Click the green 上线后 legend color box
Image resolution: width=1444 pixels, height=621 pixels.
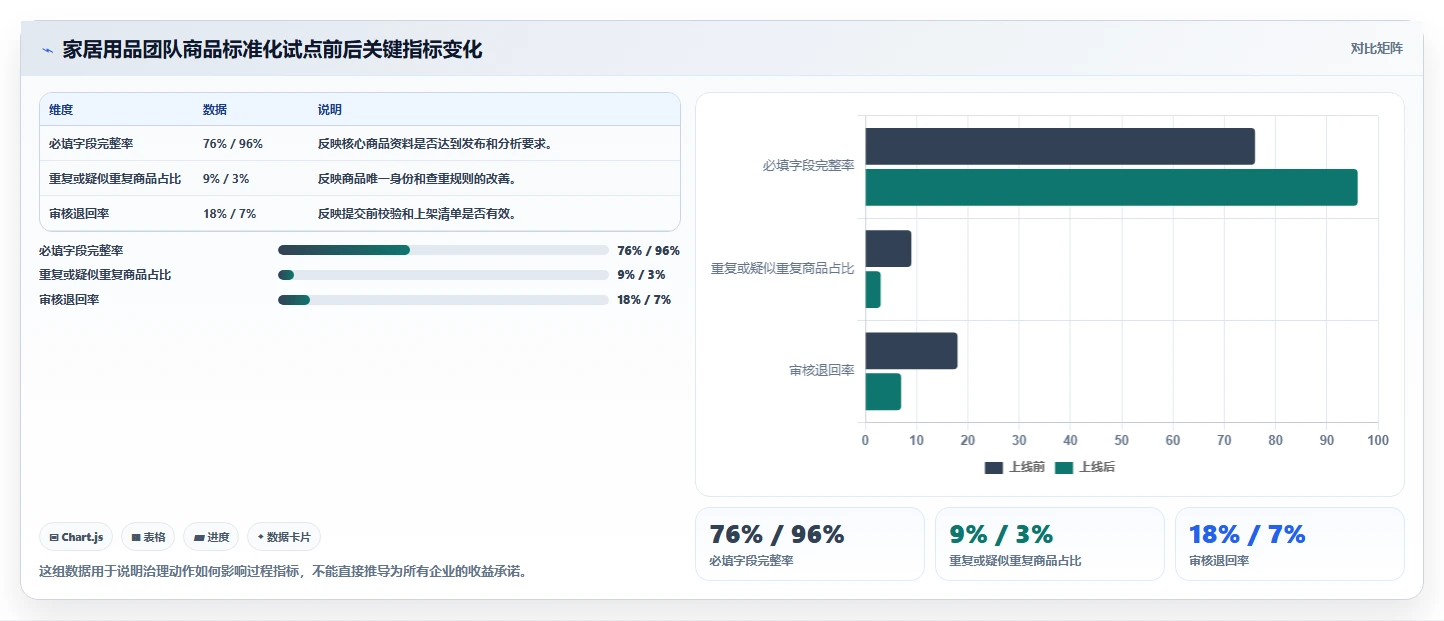coord(1063,468)
